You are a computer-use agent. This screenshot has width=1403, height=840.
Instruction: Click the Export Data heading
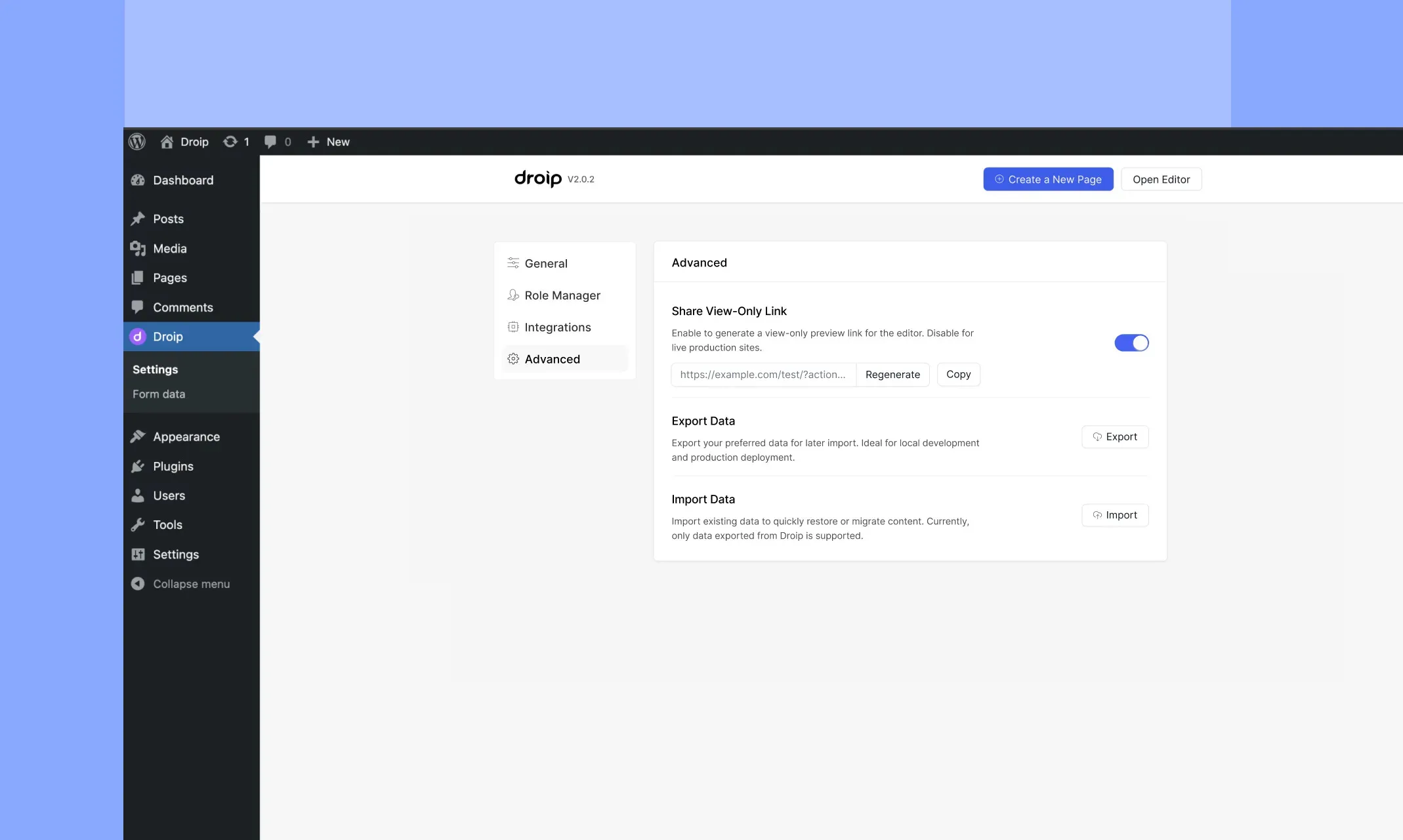click(x=703, y=421)
